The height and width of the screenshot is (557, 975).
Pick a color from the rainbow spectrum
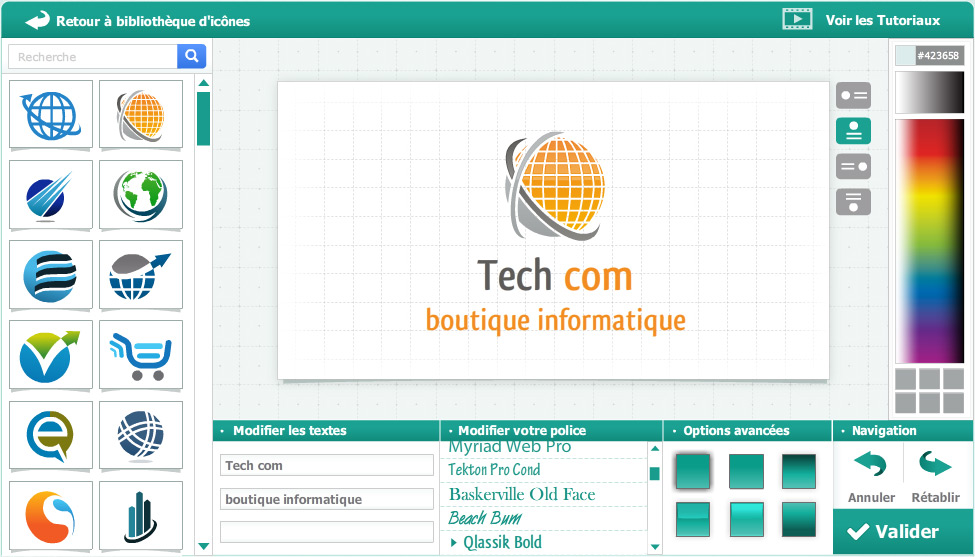point(927,240)
